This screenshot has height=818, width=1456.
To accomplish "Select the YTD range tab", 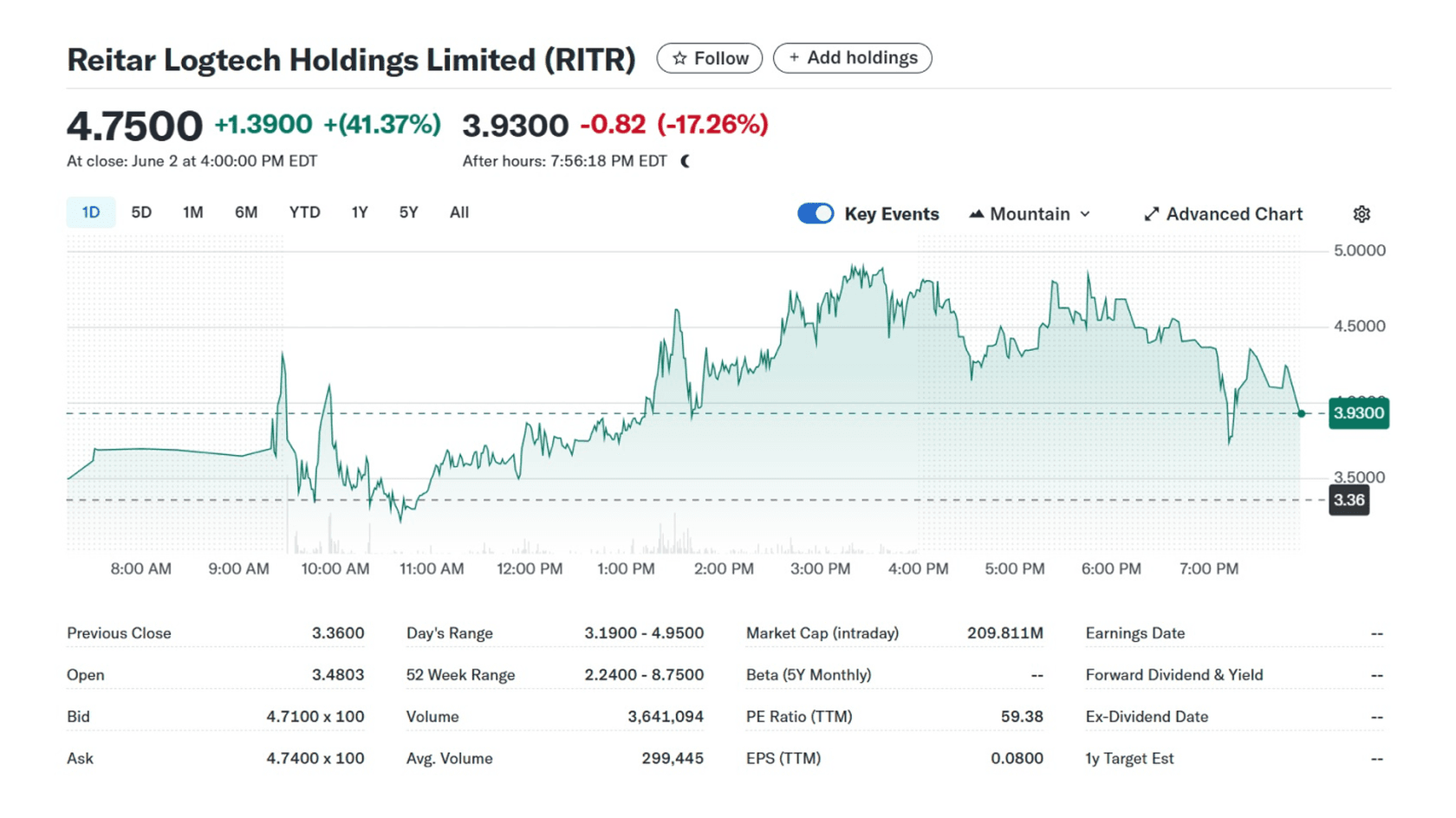I will pos(304,212).
